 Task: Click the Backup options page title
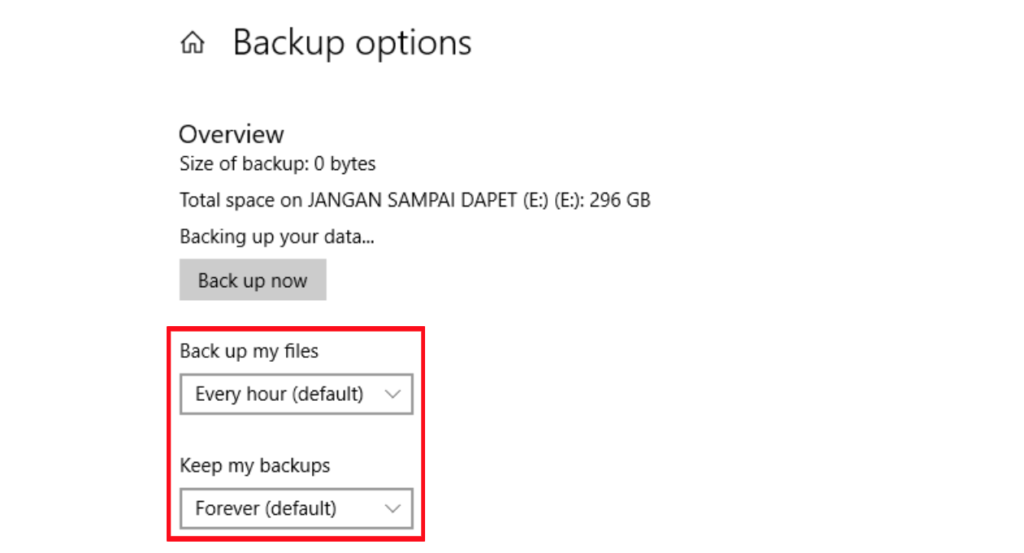point(352,43)
